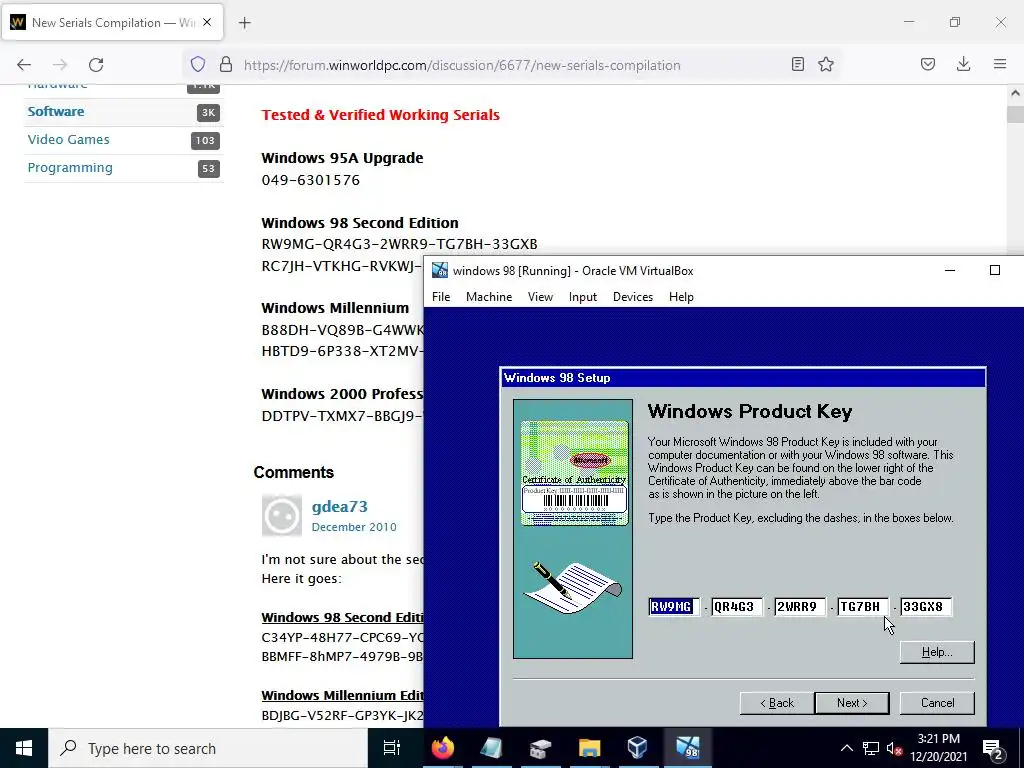Reload the forum page
Screen dimensions: 1024x768
pos(96,64)
